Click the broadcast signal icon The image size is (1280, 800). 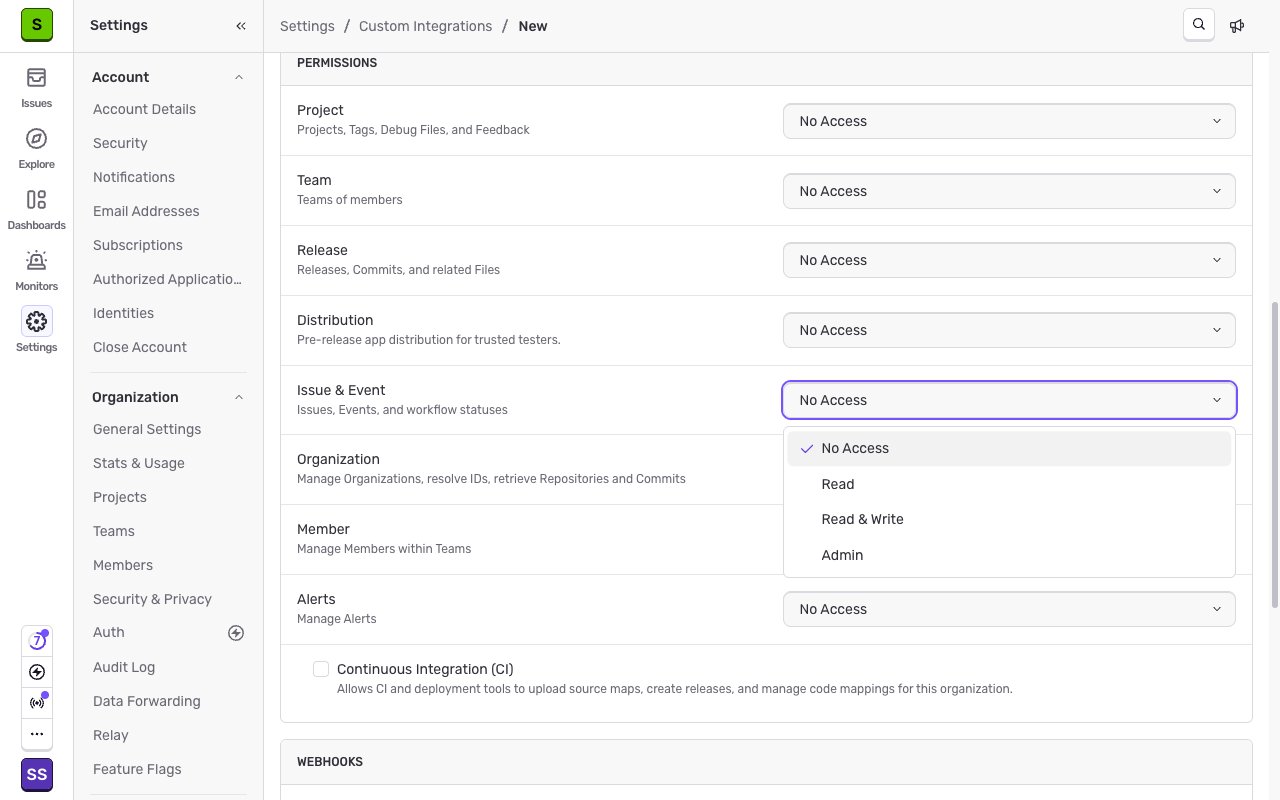(x=37, y=703)
